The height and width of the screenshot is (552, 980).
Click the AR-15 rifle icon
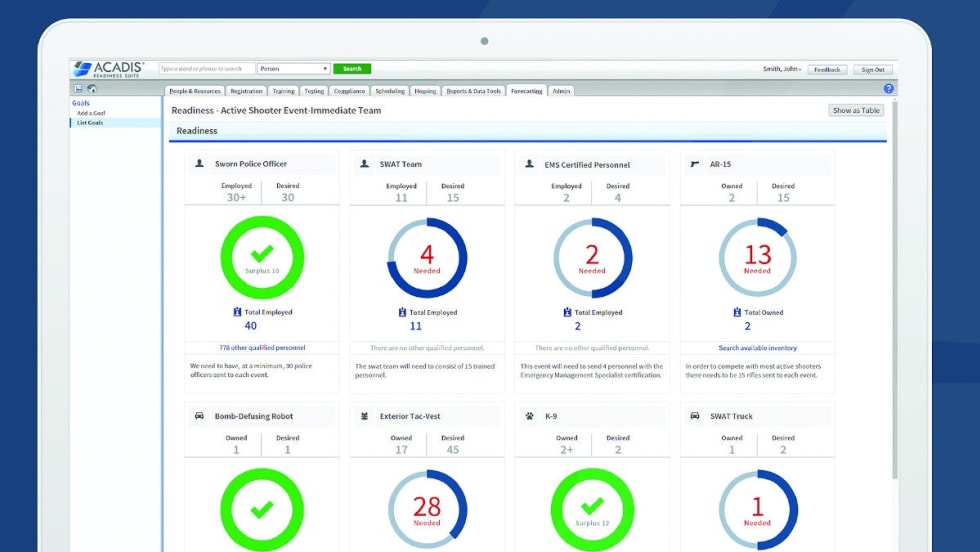[x=695, y=164]
